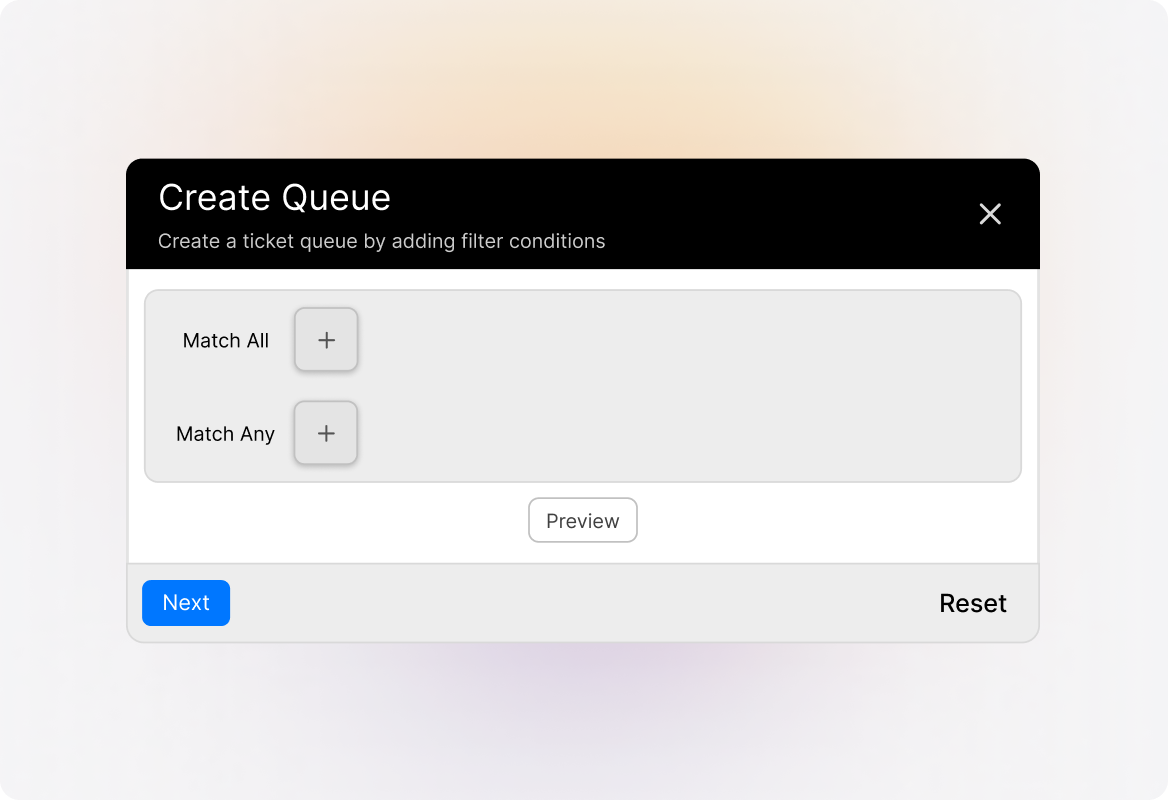This screenshot has height=800, width=1168.
Task: Click Reset to clear all filter conditions
Action: [972, 603]
